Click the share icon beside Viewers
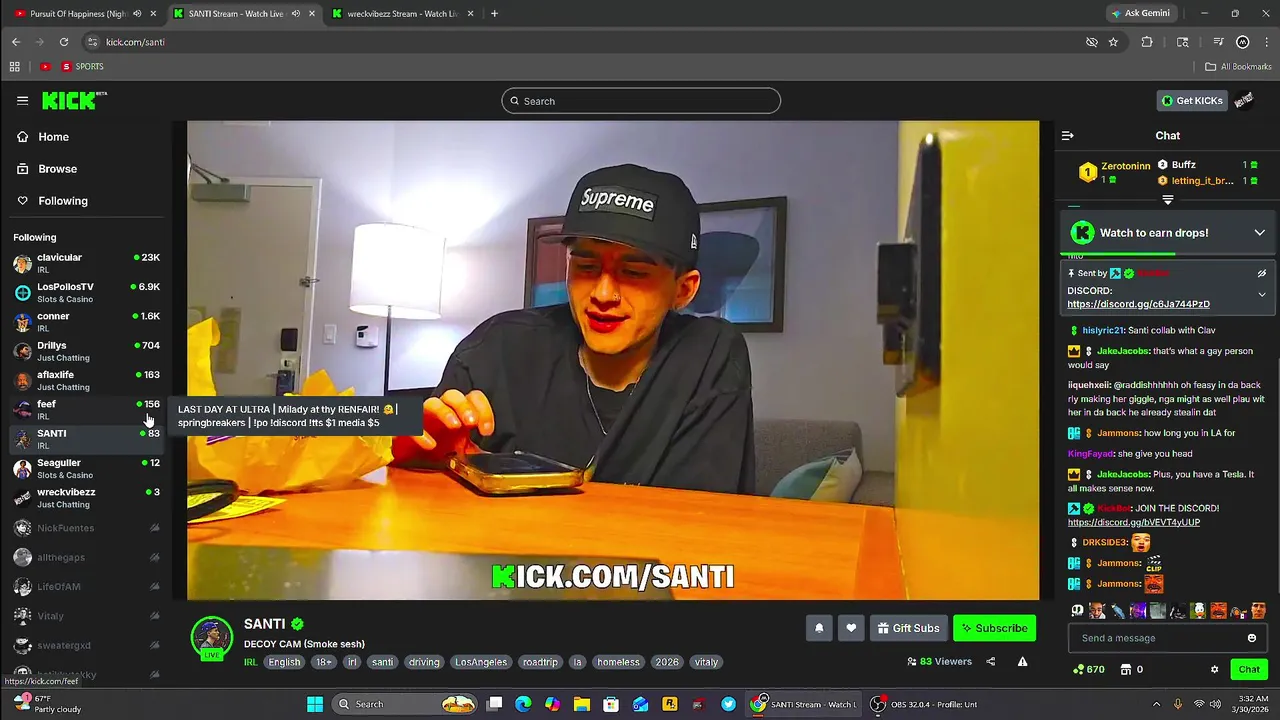The width and height of the screenshot is (1280, 720). [x=991, y=661]
